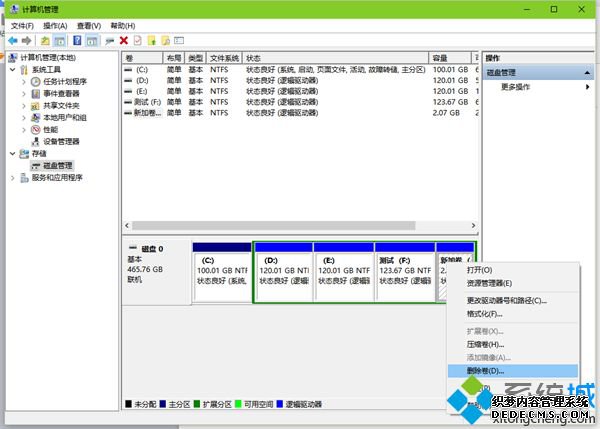Viewport: 600px width, 429px height.
Task: Toggle the show/hide console tree icon
Action: tap(59, 41)
